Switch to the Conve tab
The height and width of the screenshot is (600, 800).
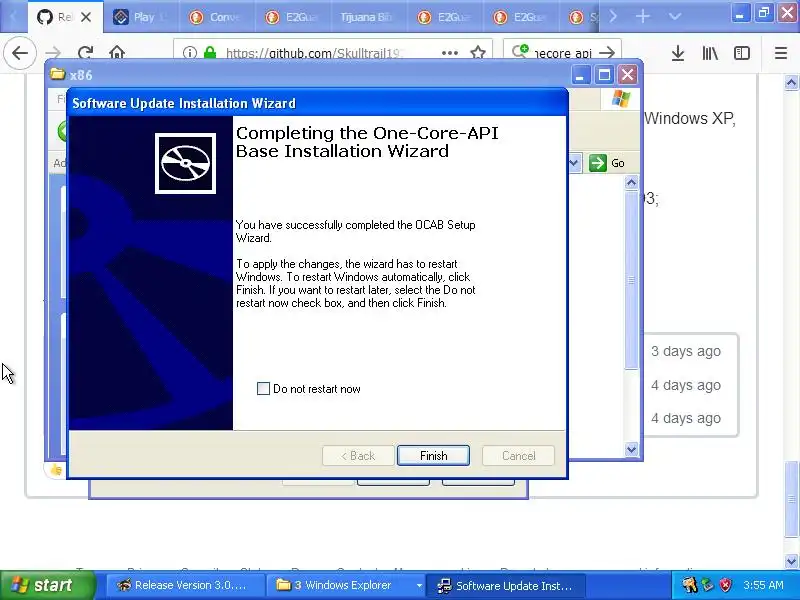(x=217, y=17)
